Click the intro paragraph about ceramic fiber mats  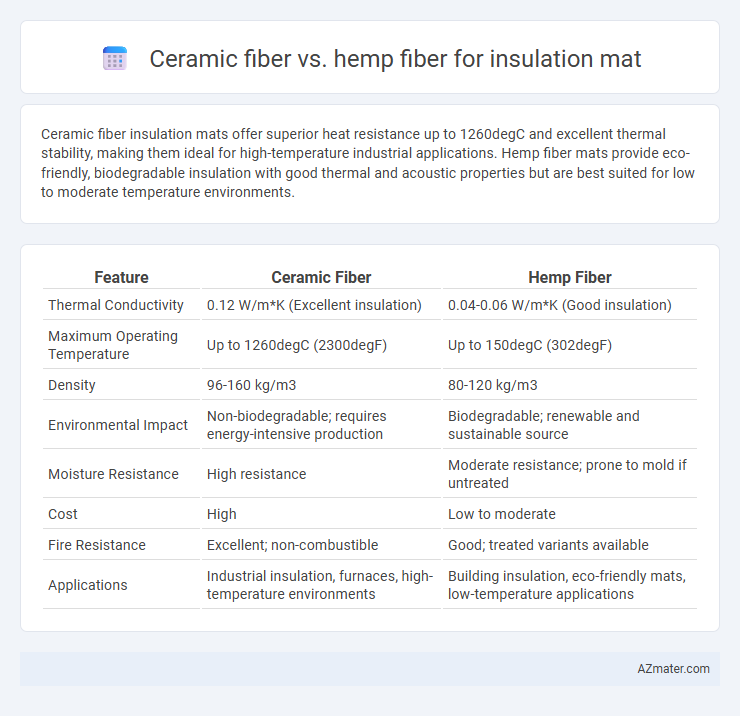(x=368, y=163)
